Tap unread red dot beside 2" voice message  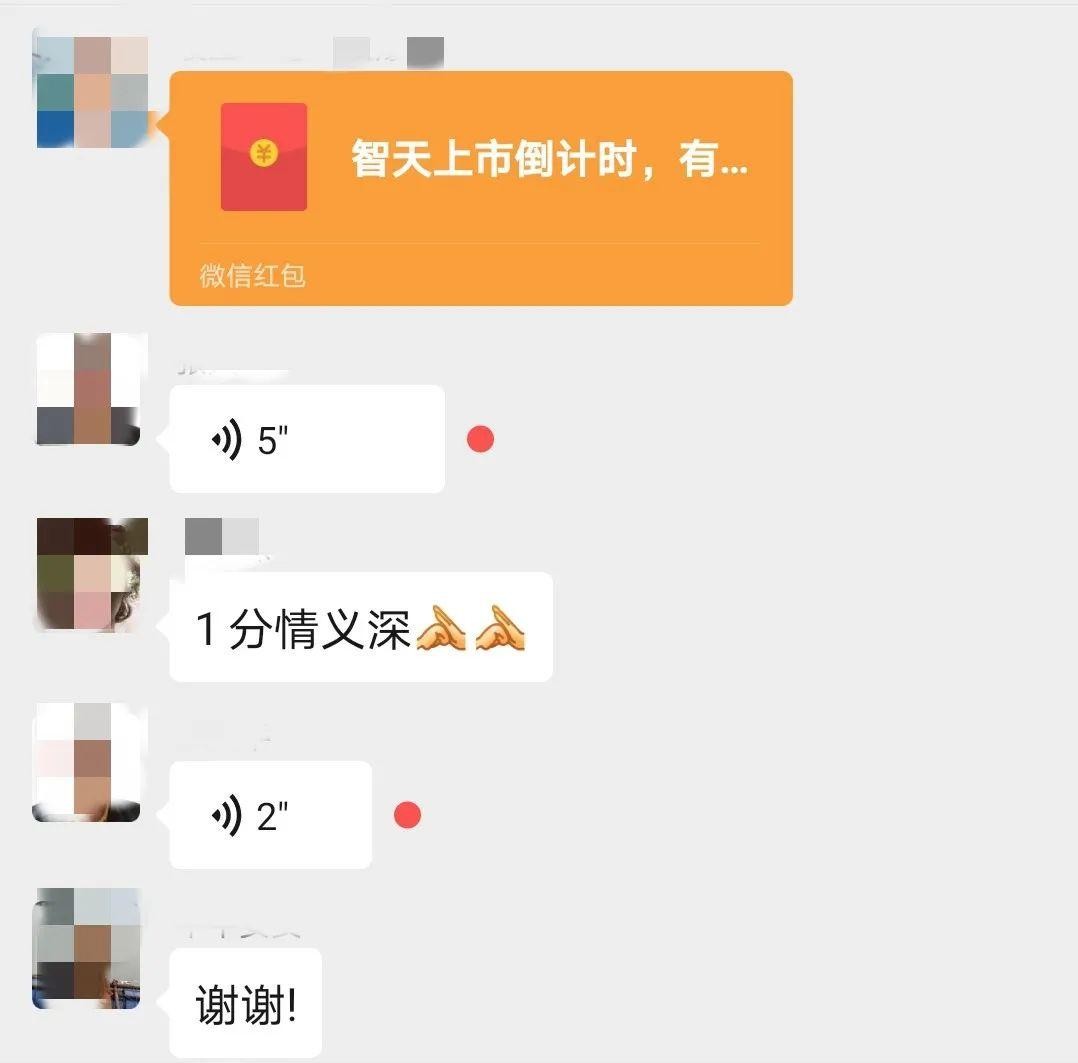pyautogui.click(x=408, y=815)
